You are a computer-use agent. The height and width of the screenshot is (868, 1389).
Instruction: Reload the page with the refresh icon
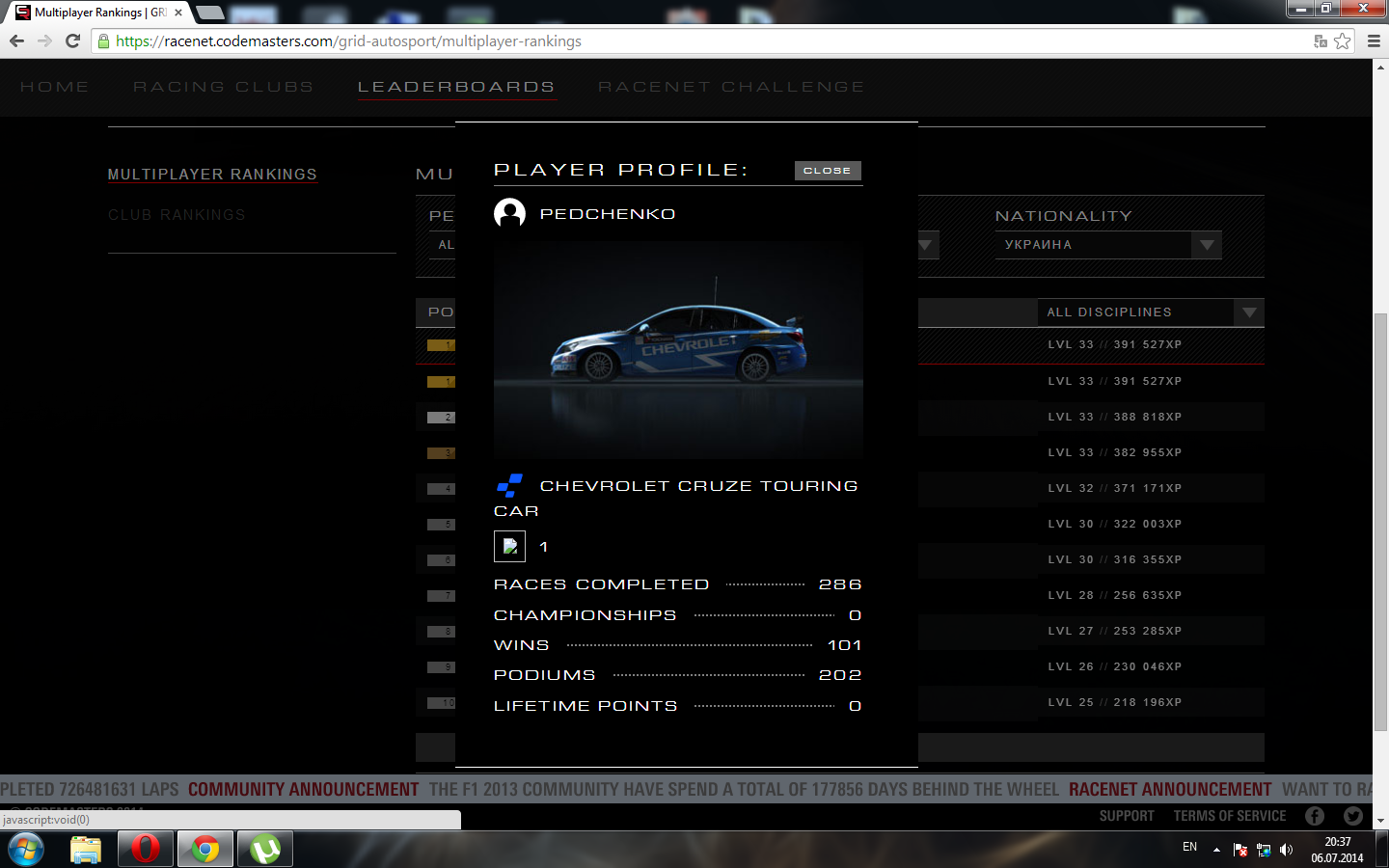coord(72,41)
